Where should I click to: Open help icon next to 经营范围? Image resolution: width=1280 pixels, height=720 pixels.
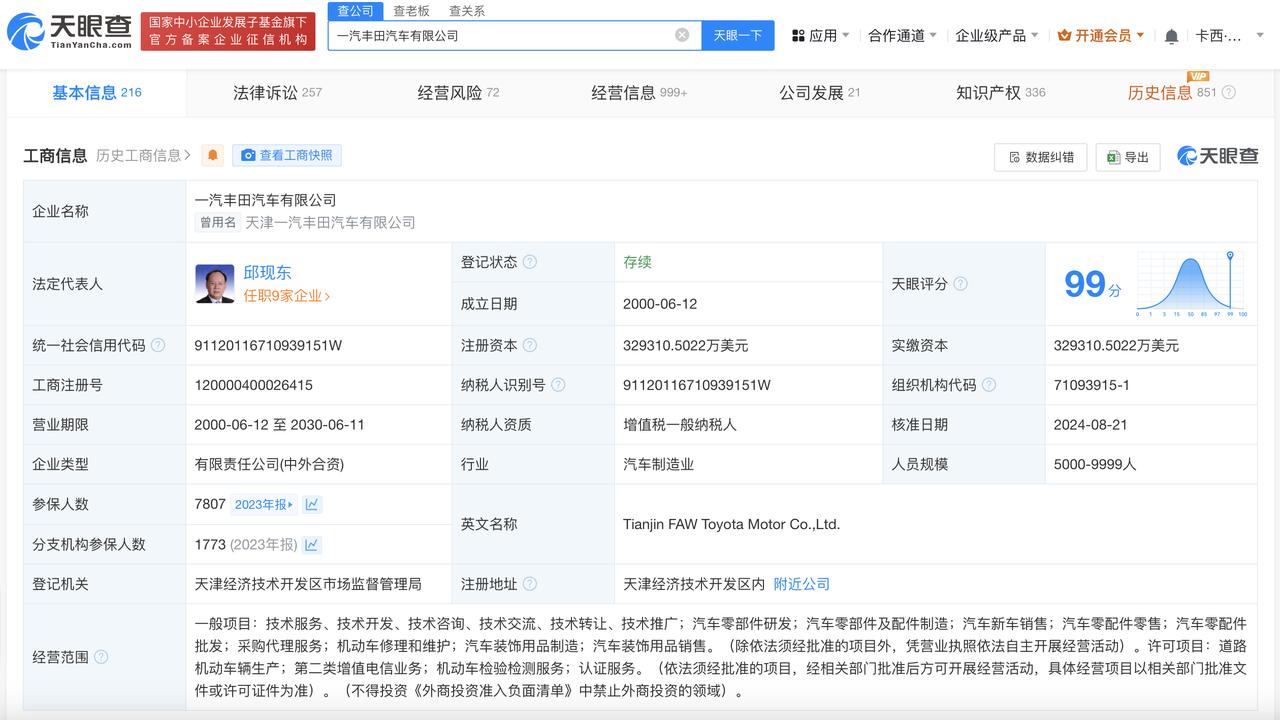pyautogui.click(x=101, y=657)
